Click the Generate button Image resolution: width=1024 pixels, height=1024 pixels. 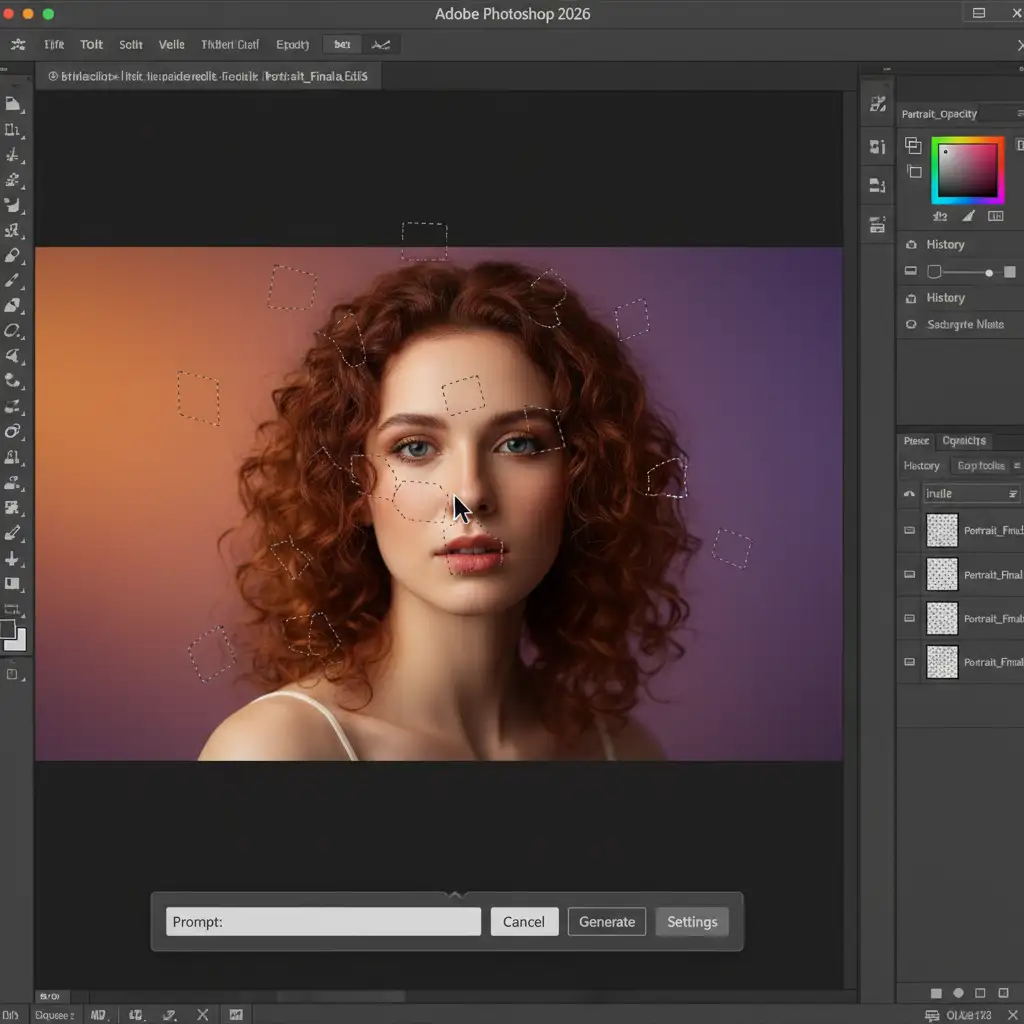coord(607,922)
